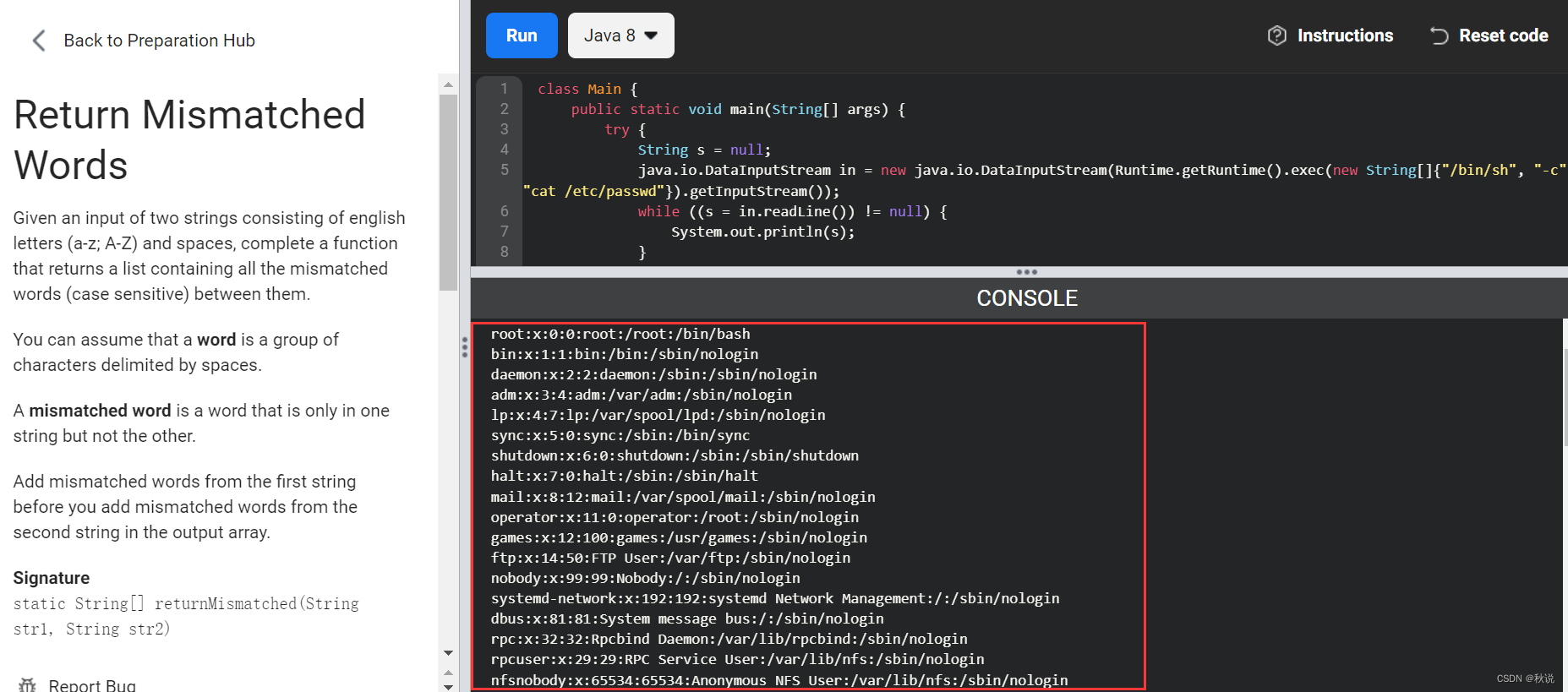
Task: Click the Report Bug icon
Action: (27, 685)
